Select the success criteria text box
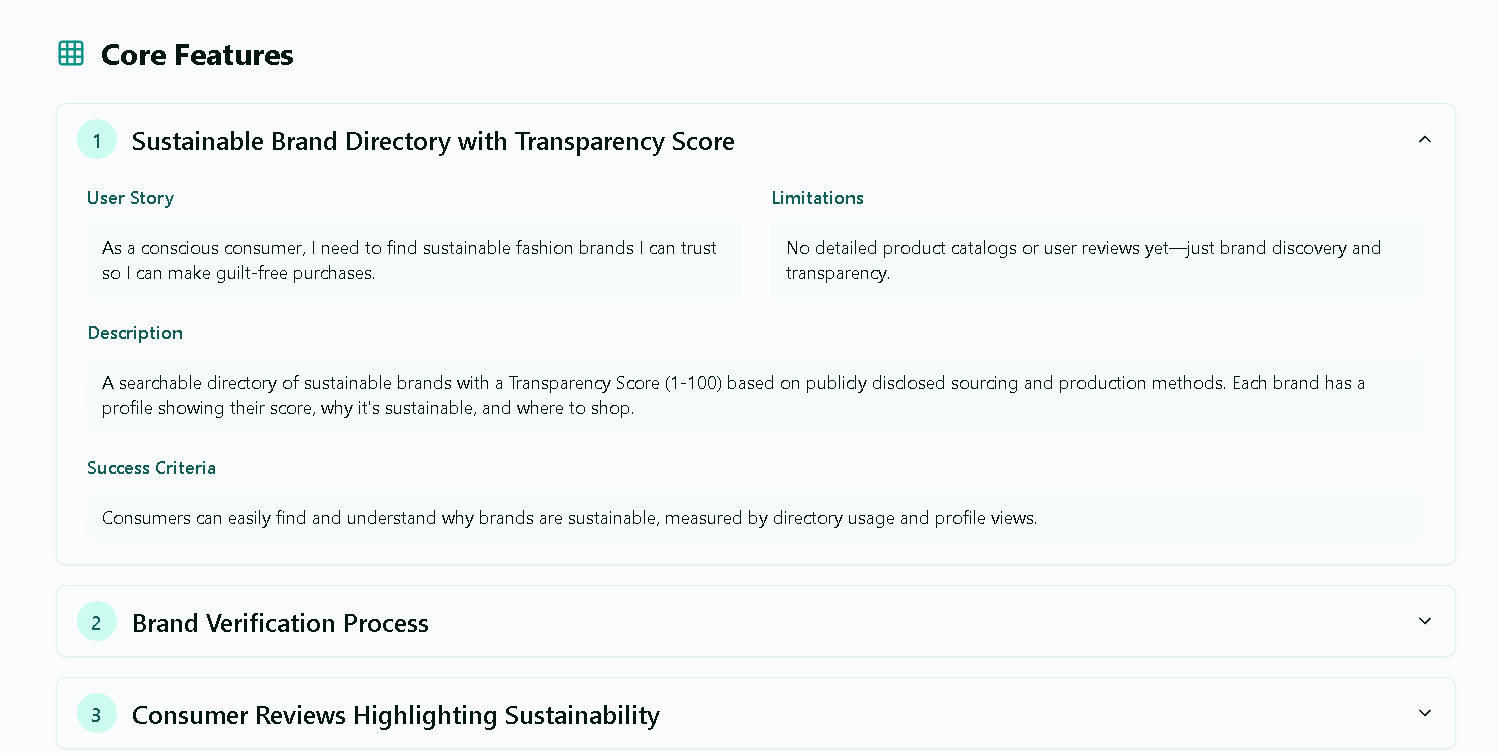The height and width of the screenshot is (753, 1498). coord(755,518)
